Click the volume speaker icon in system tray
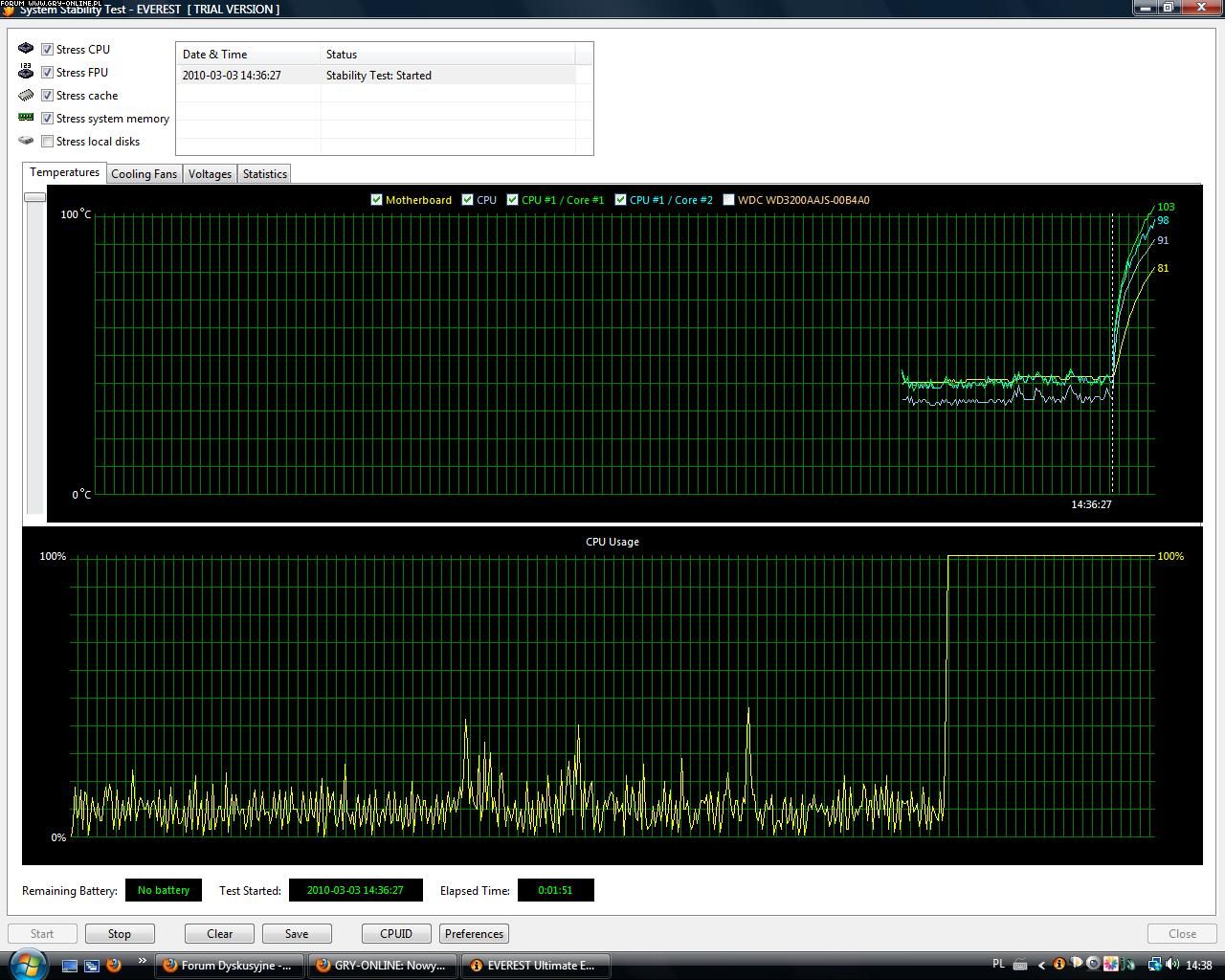The width and height of the screenshot is (1225, 980). (1173, 965)
